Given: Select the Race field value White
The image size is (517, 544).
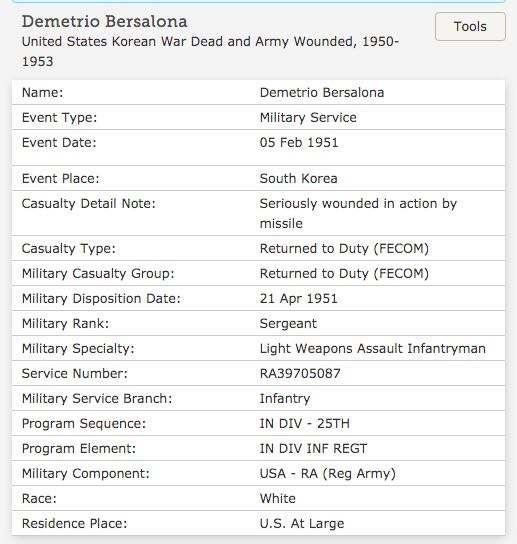Looking at the screenshot, I should [x=278, y=499].
